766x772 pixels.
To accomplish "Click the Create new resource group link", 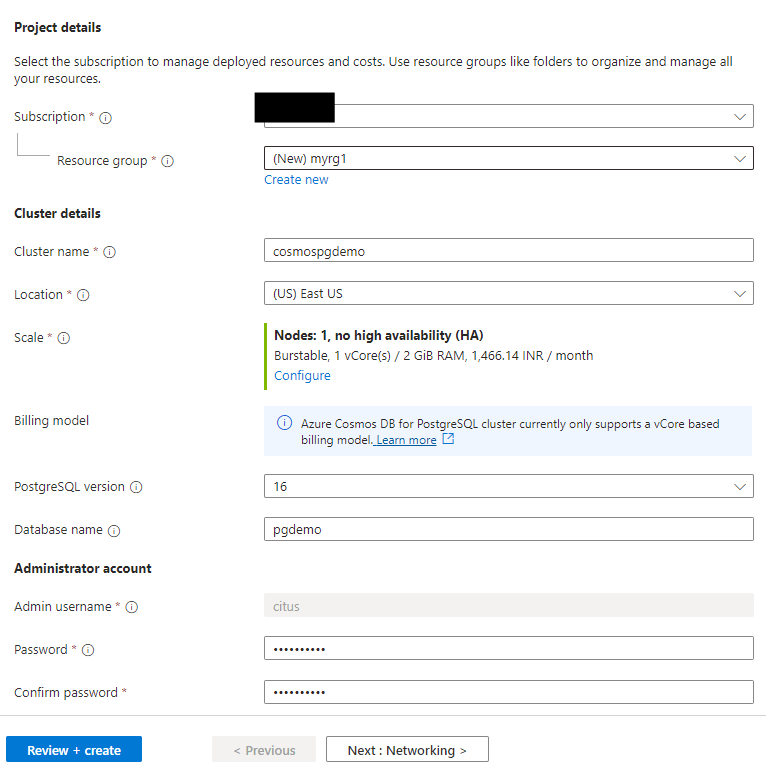I will click(296, 180).
